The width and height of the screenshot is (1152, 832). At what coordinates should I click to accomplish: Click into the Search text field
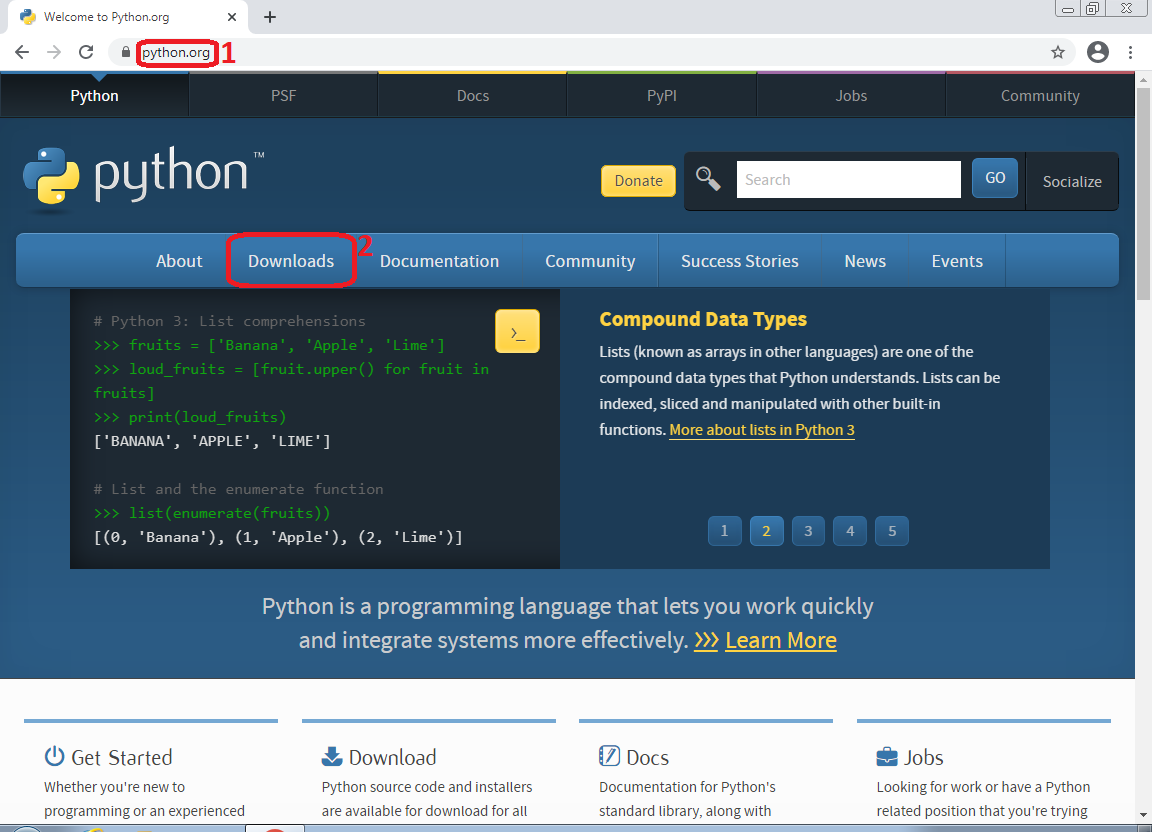848,180
